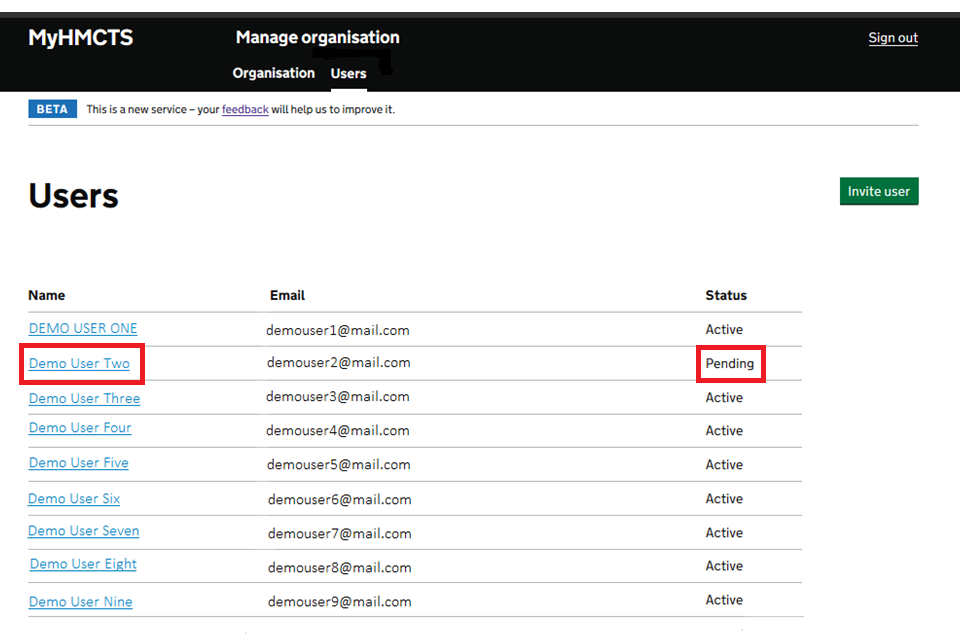Open the DEMO USER ONE profile

pos(83,328)
